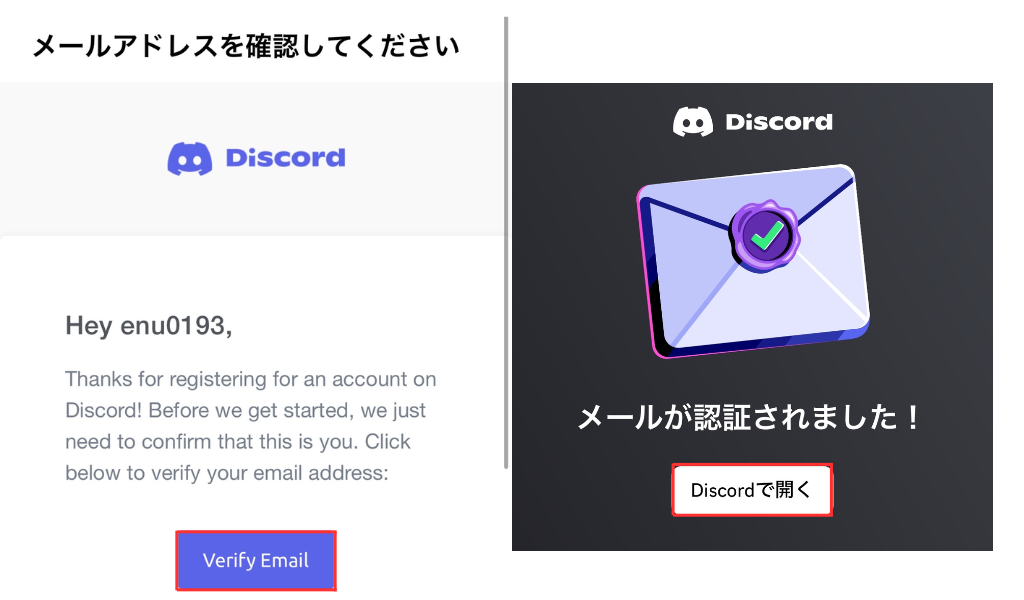This screenshot has width=1024, height=600.
Task: Click the email's vertical scrollbar
Action: click(506, 243)
